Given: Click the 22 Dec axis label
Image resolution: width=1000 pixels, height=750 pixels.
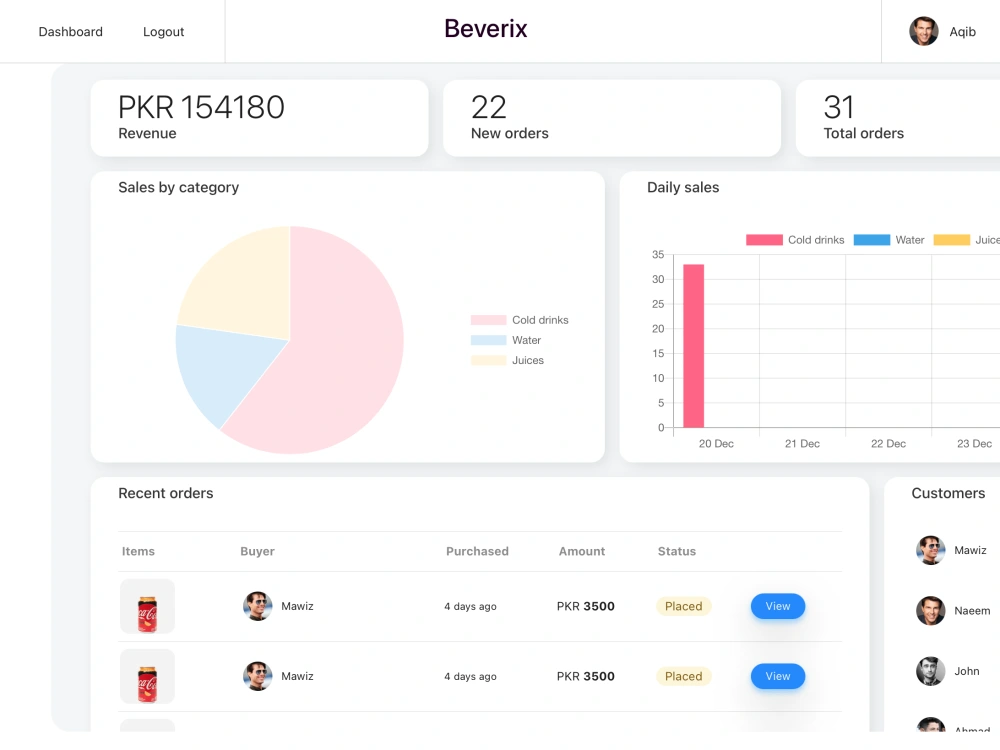Looking at the screenshot, I should [x=888, y=444].
